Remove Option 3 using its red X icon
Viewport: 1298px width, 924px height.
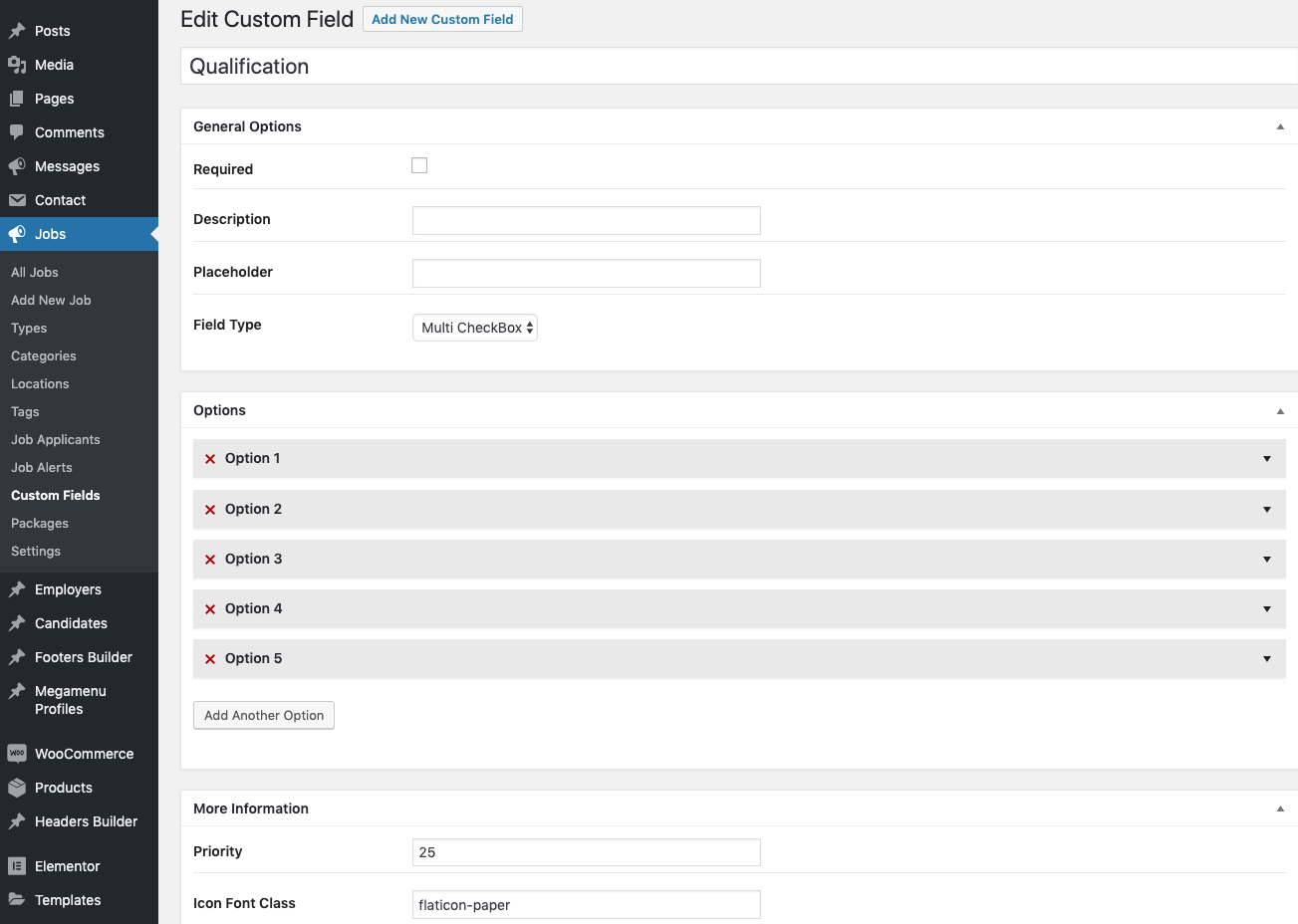(210, 560)
